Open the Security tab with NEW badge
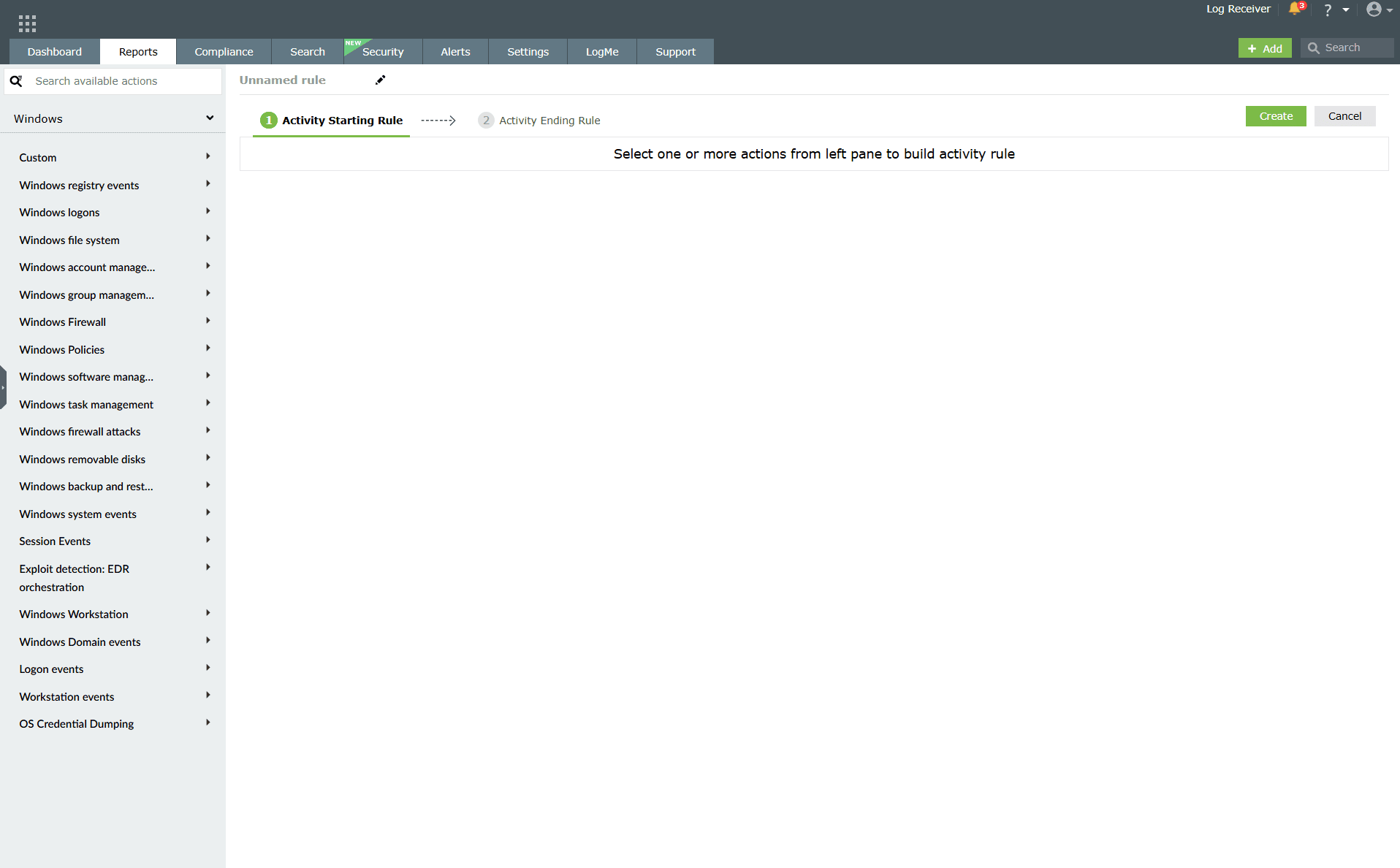Viewport: 1400px width, 868px height. coord(383,51)
